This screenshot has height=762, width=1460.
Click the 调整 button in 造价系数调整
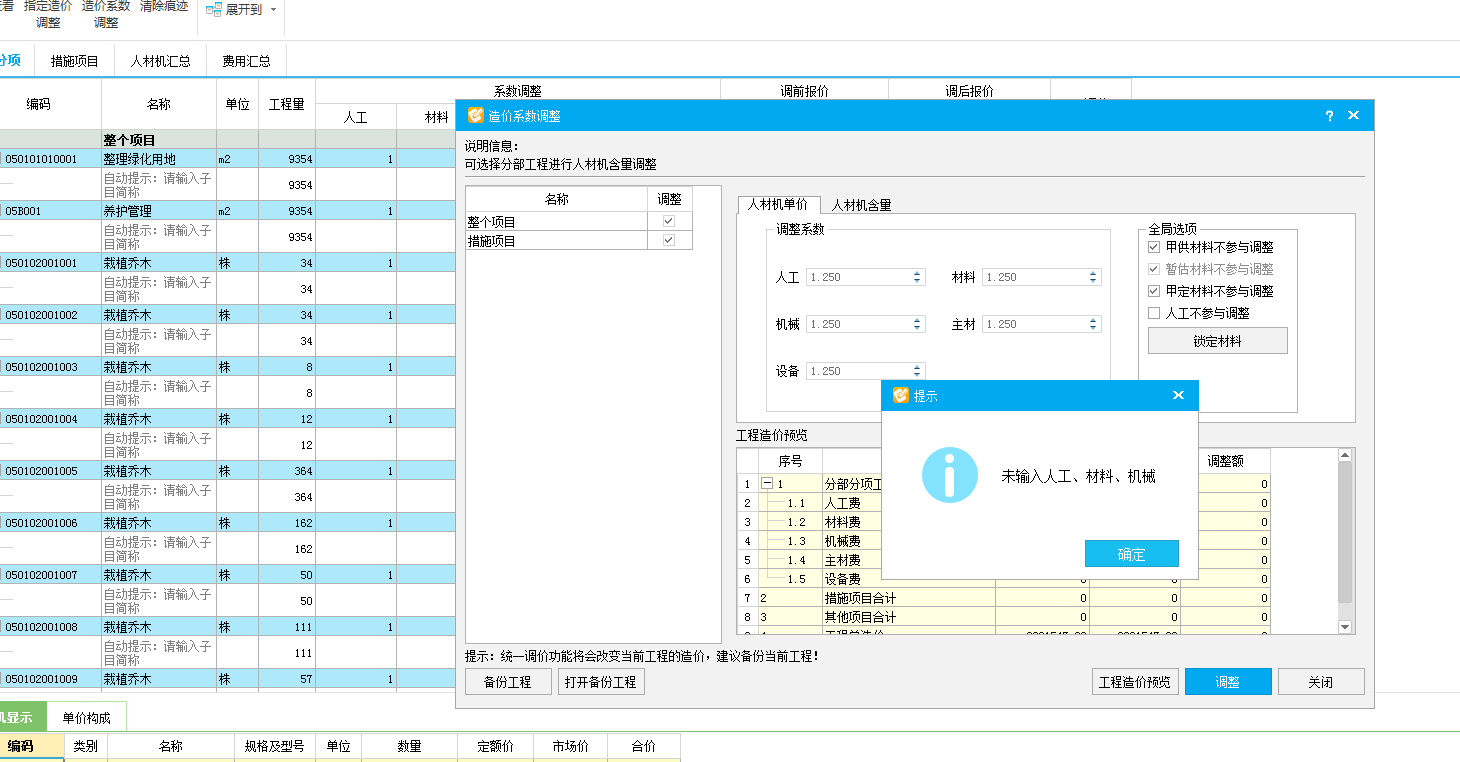[1228, 682]
